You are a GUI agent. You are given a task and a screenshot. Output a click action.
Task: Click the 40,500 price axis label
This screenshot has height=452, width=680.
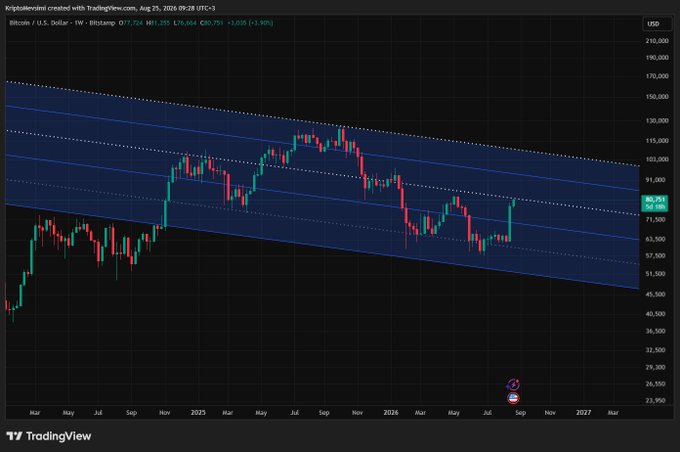pyautogui.click(x=657, y=314)
